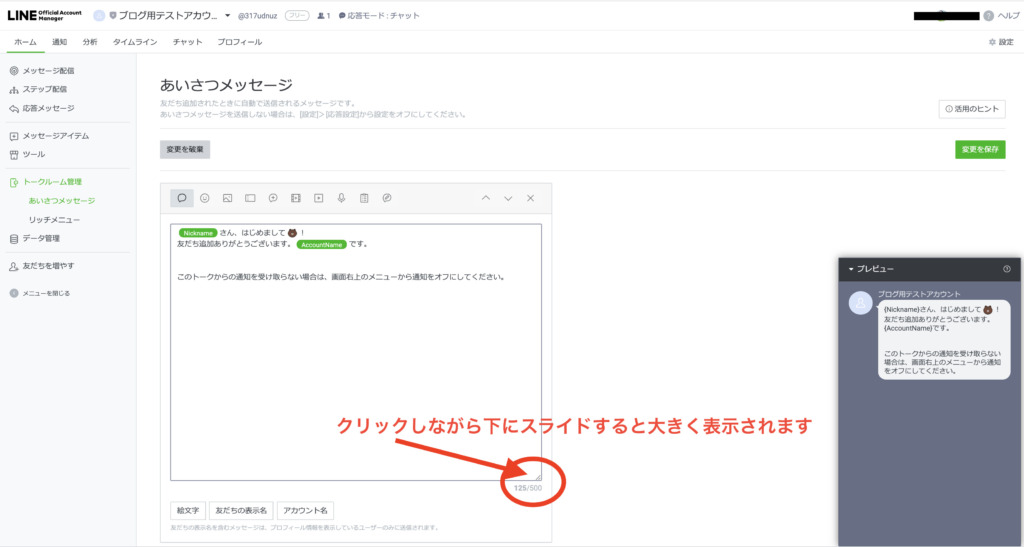1024x547 pixels.
Task: Move message bubble up with chevron
Action: point(486,198)
